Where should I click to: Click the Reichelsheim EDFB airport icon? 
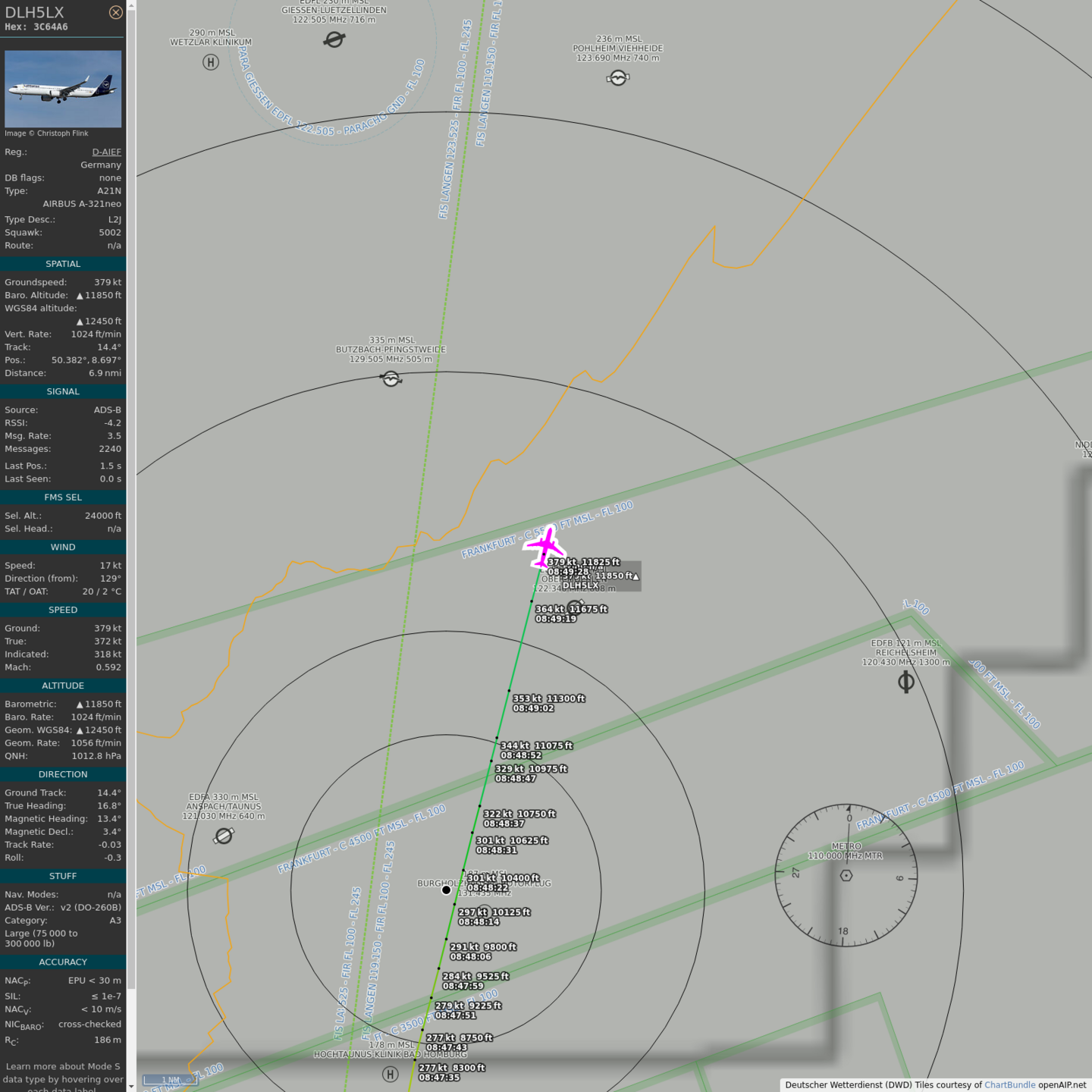905,682
